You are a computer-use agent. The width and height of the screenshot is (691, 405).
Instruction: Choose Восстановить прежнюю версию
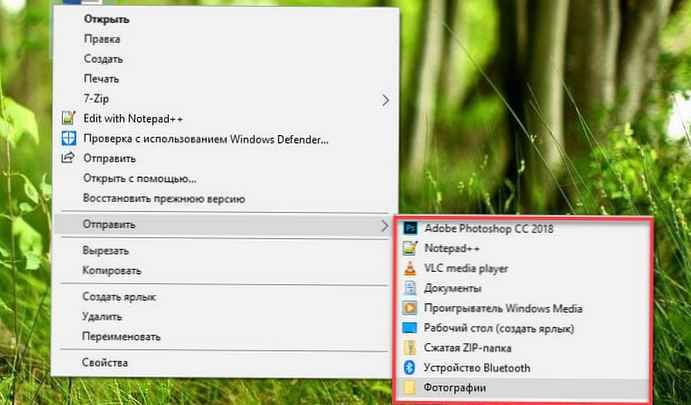(164, 199)
